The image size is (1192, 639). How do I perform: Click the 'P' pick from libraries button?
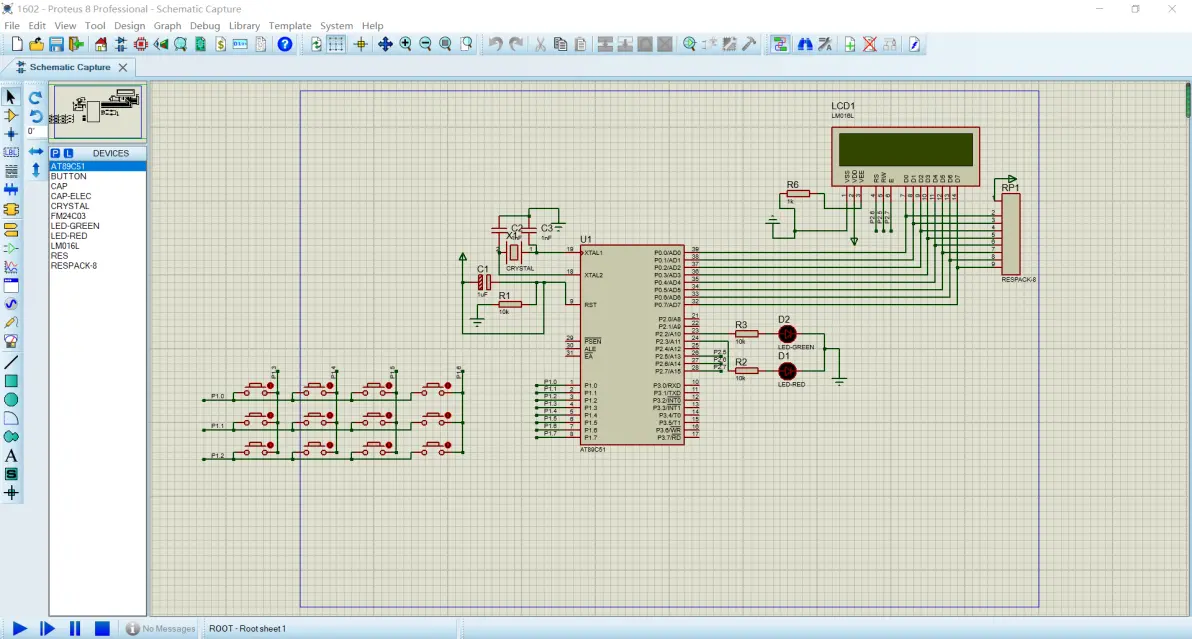click(55, 153)
